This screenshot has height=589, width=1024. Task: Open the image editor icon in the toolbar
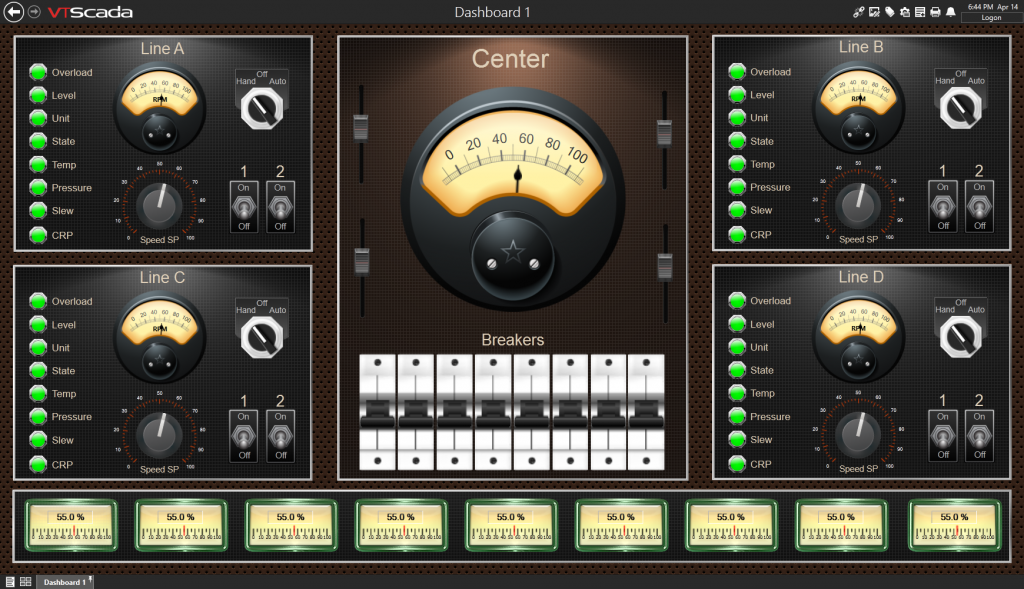pyautogui.click(x=873, y=11)
